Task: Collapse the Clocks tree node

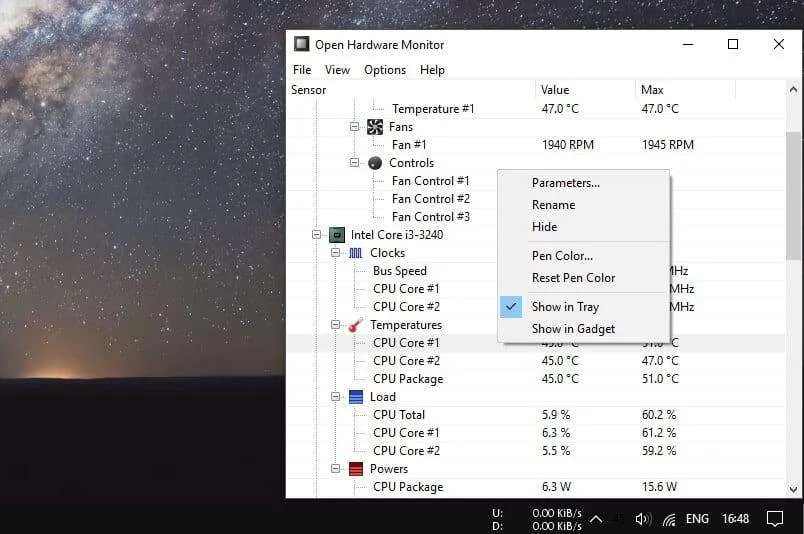Action: tap(335, 253)
